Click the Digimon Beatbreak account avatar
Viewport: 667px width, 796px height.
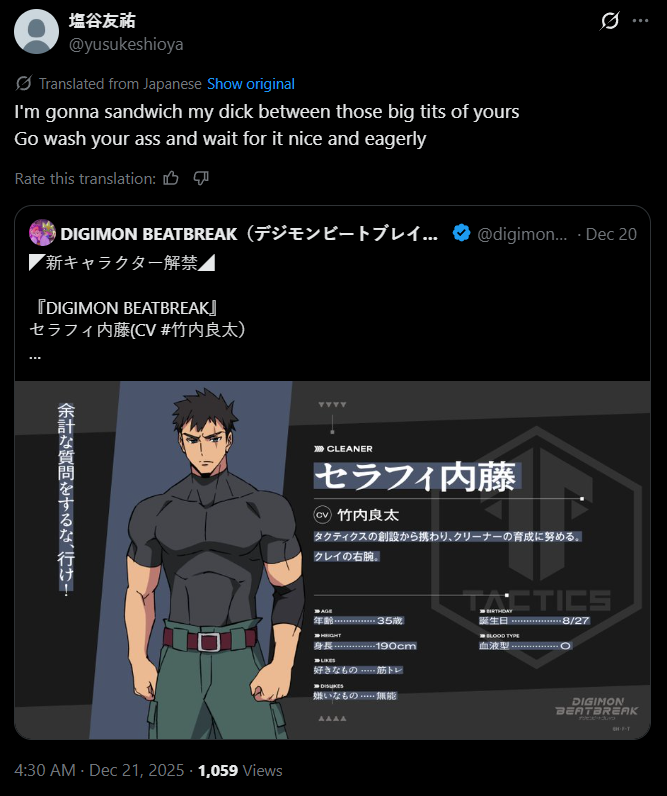[x=43, y=233]
